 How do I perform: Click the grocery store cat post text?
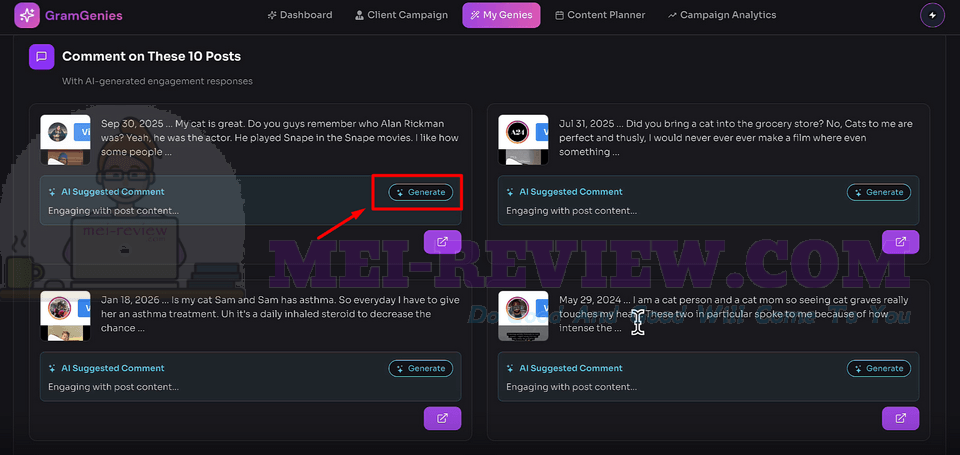[735, 138]
